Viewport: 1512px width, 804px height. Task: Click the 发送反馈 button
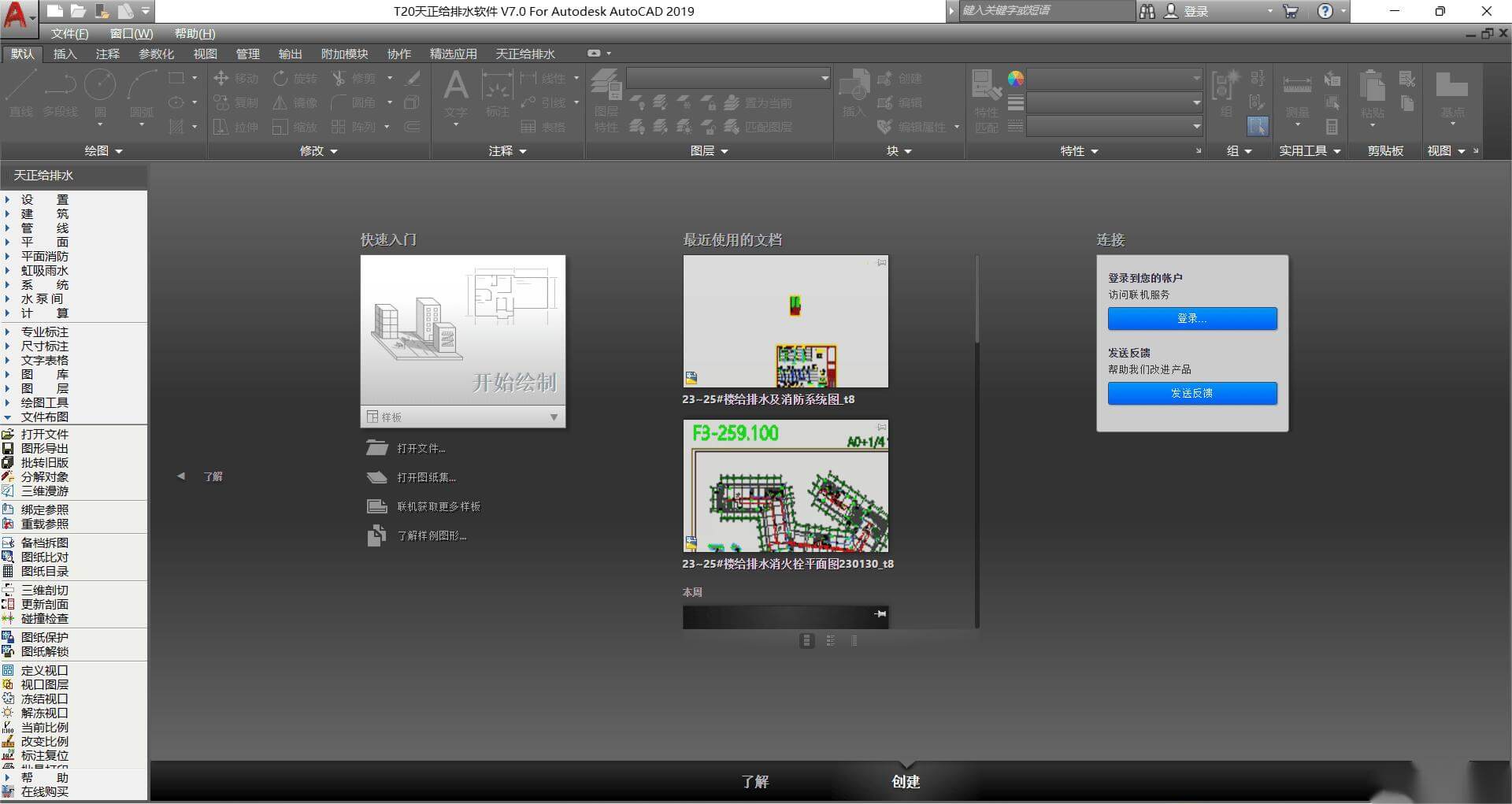(1192, 393)
